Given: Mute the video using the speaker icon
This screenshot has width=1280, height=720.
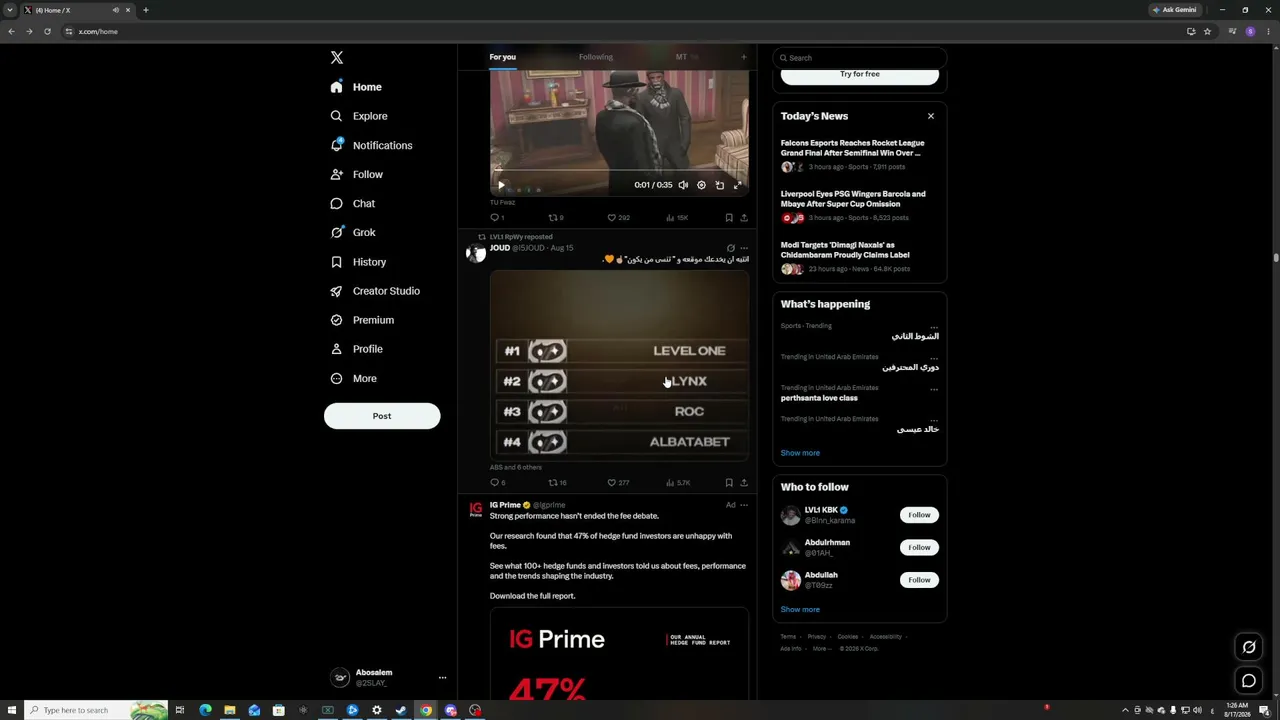Looking at the screenshot, I should [683, 185].
